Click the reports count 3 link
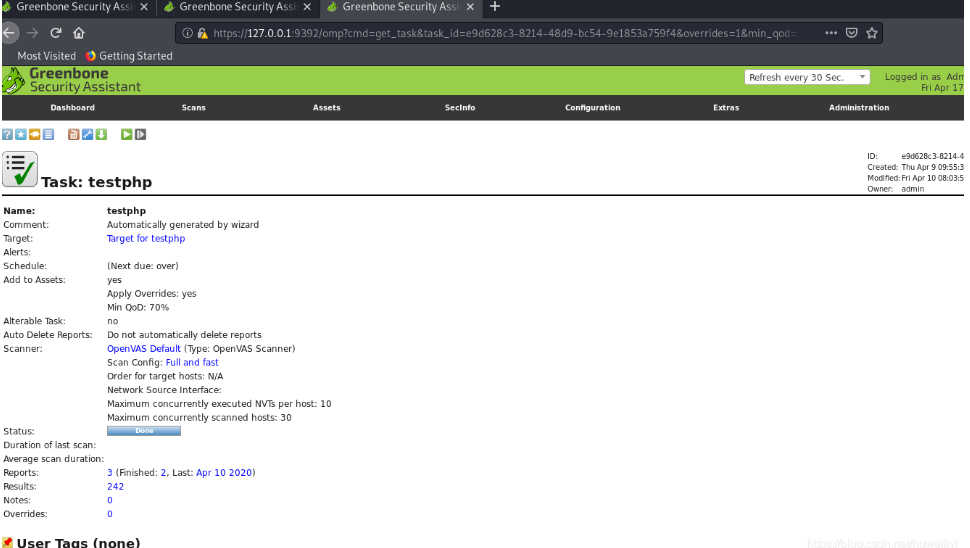 (110, 473)
